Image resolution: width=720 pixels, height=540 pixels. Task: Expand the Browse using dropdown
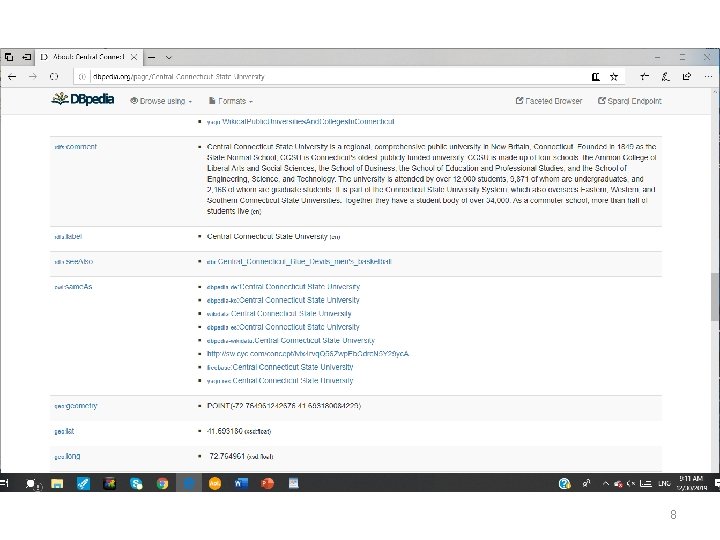tap(161, 101)
